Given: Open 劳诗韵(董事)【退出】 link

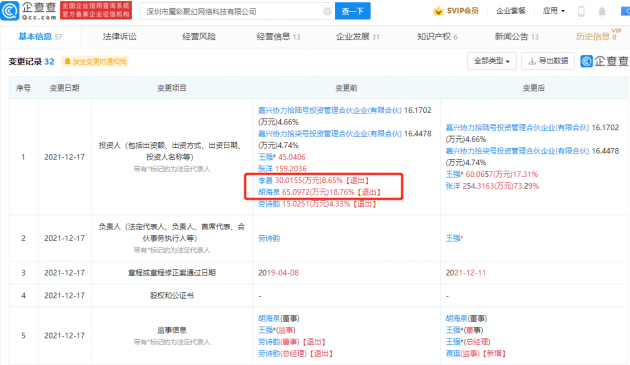Looking at the screenshot, I should [x=292, y=342].
